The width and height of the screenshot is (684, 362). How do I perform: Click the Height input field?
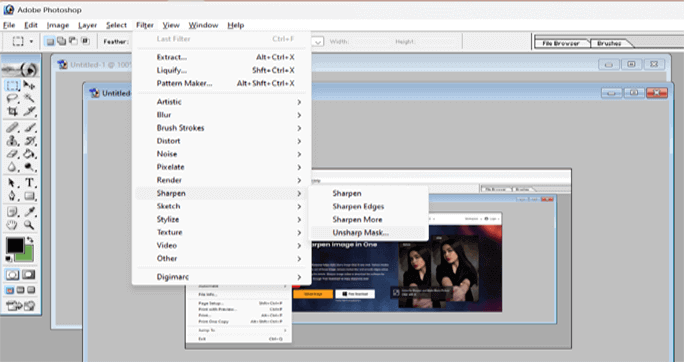click(437, 42)
